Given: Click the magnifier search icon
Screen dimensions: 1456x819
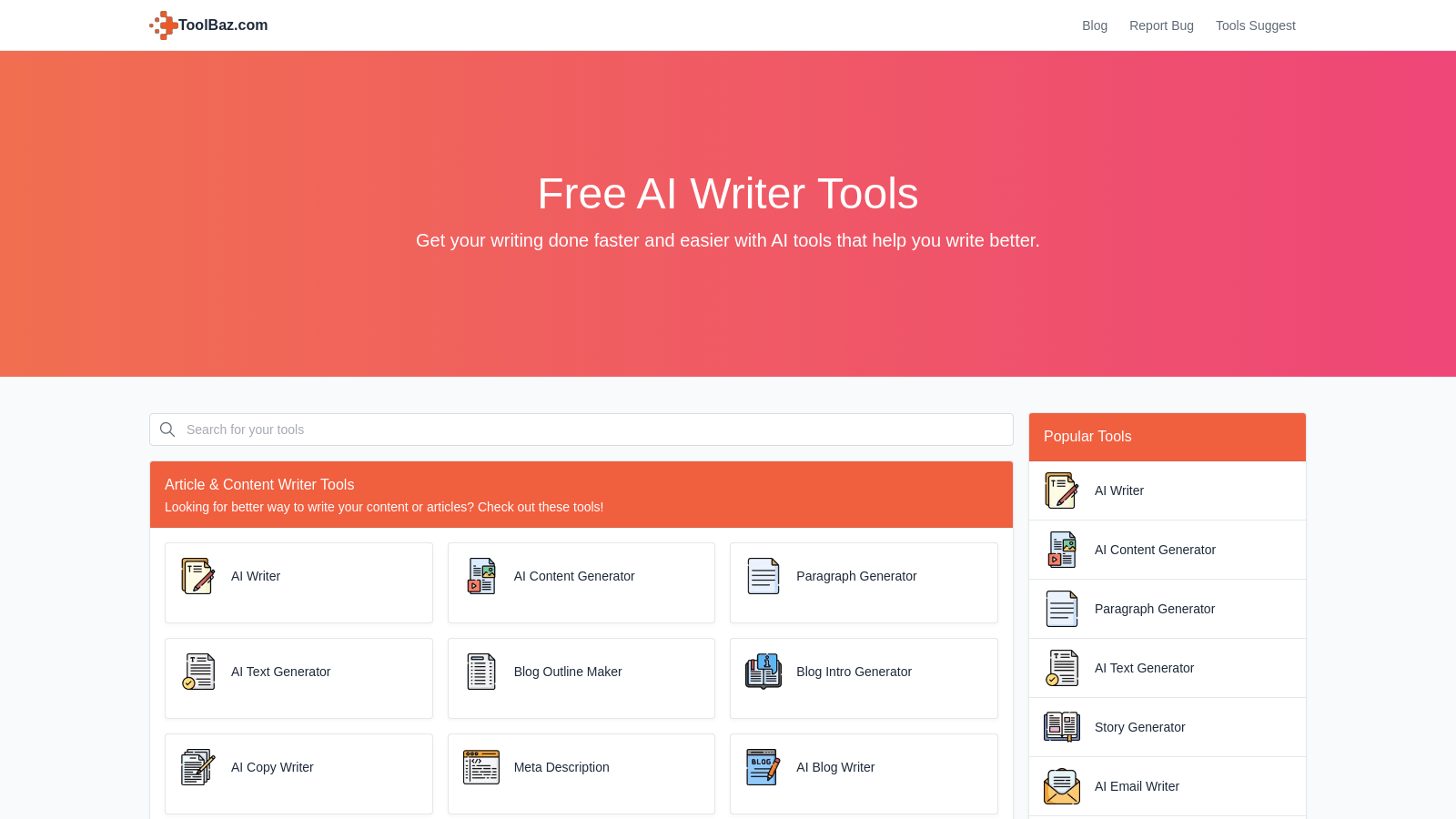Looking at the screenshot, I should click(x=167, y=430).
